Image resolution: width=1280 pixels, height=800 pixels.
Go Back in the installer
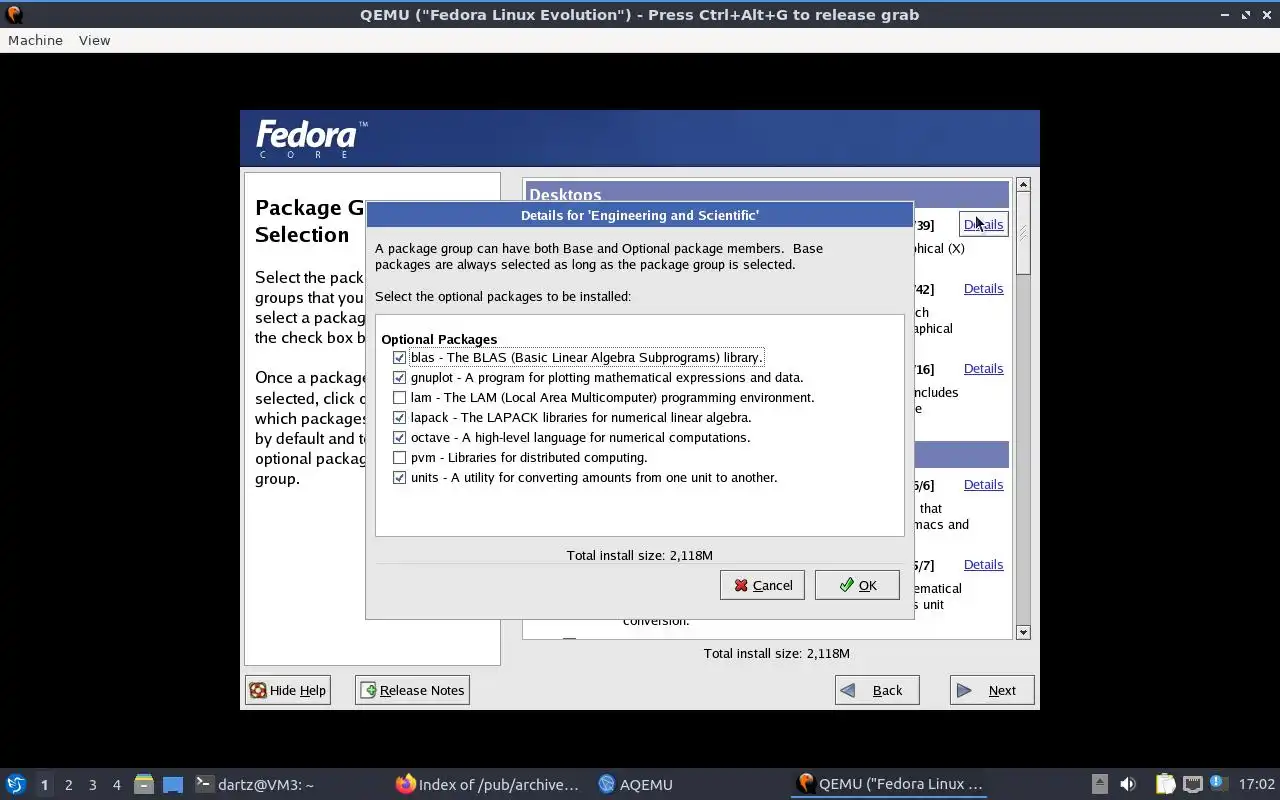tap(877, 690)
